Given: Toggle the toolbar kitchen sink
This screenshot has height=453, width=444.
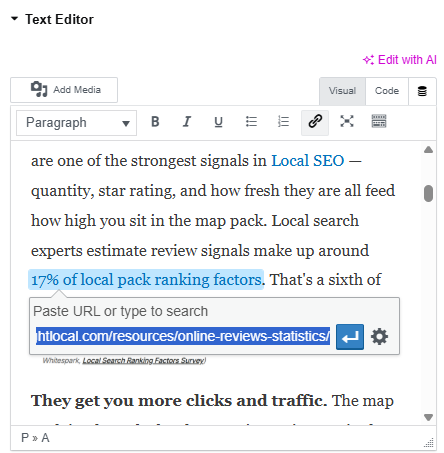Looking at the screenshot, I should pos(379,122).
